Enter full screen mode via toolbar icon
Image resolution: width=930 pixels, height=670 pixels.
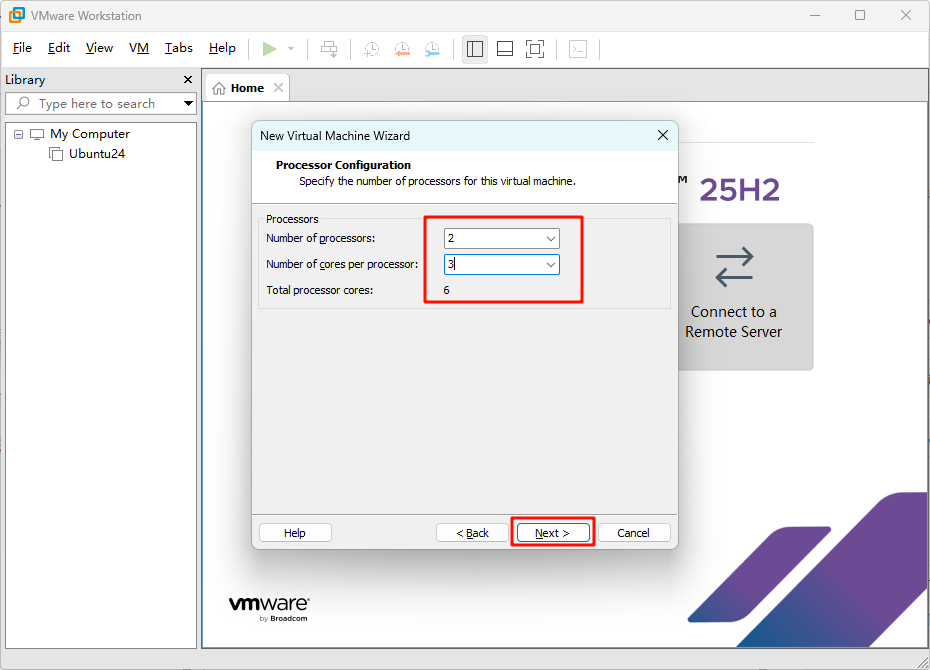535,49
